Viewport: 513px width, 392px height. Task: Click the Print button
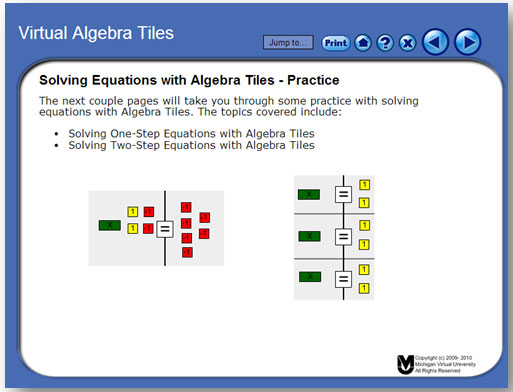(336, 43)
